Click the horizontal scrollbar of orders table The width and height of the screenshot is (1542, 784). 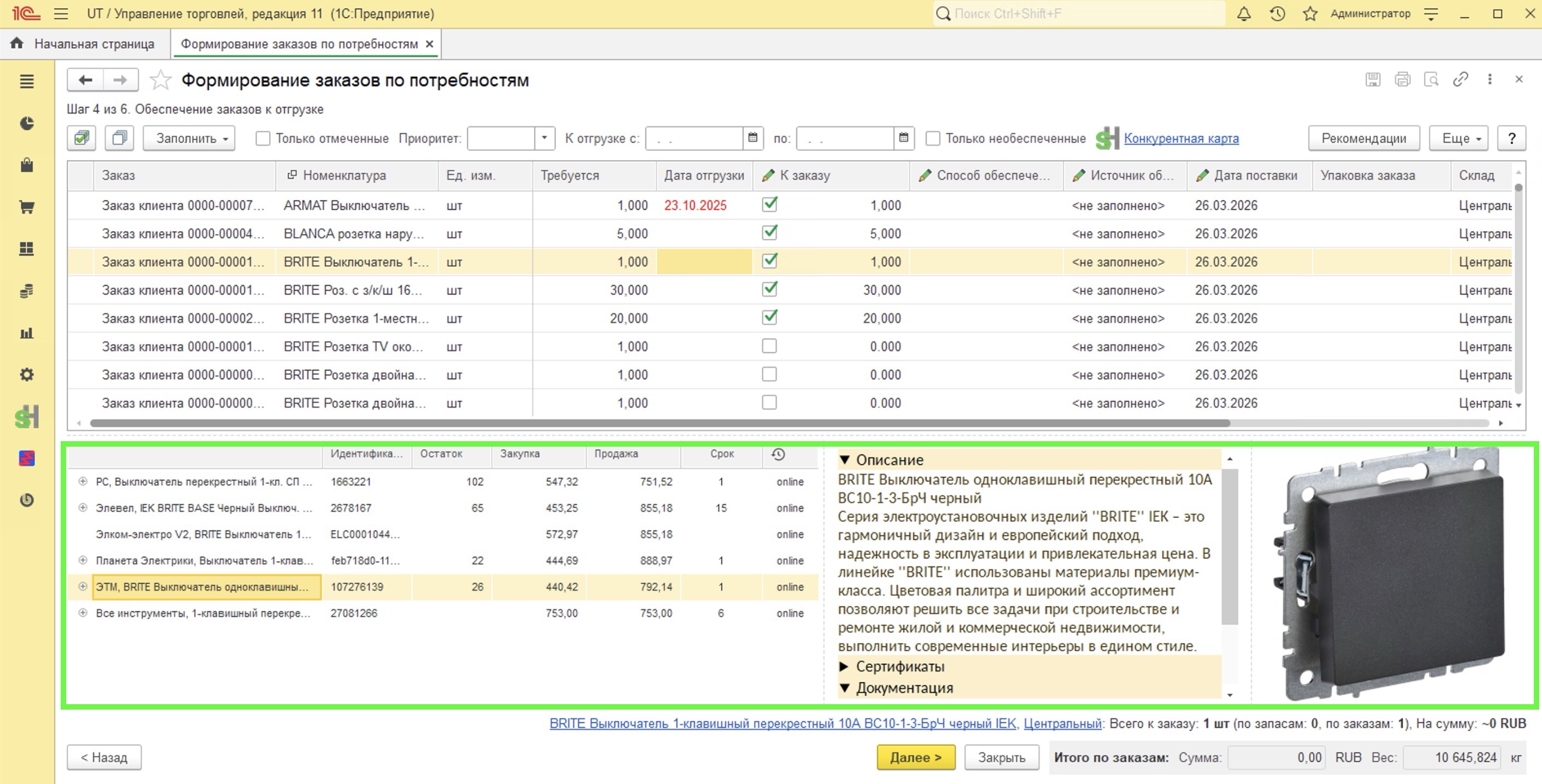(659, 423)
